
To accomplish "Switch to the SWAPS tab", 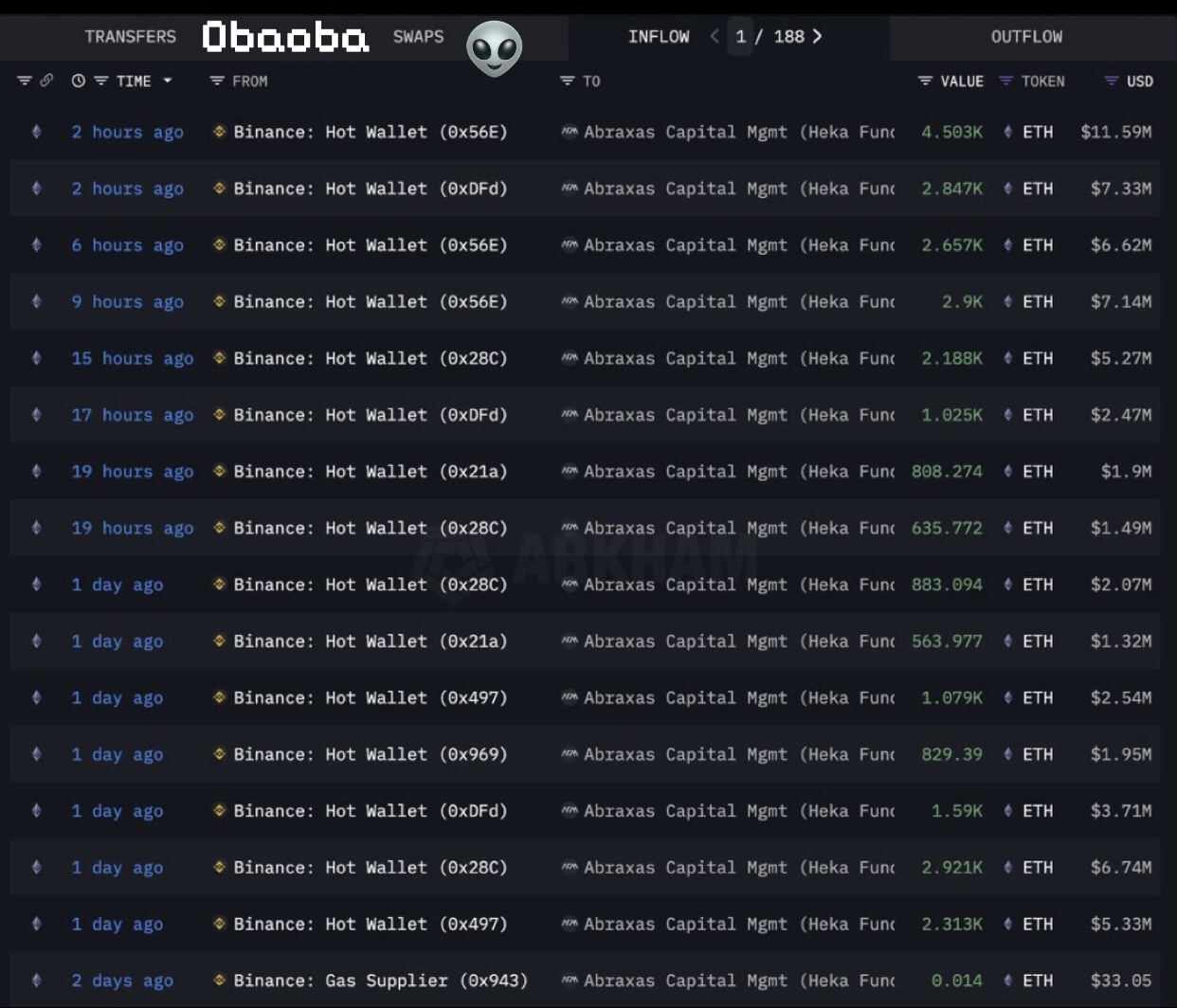I will pyautogui.click(x=418, y=36).
